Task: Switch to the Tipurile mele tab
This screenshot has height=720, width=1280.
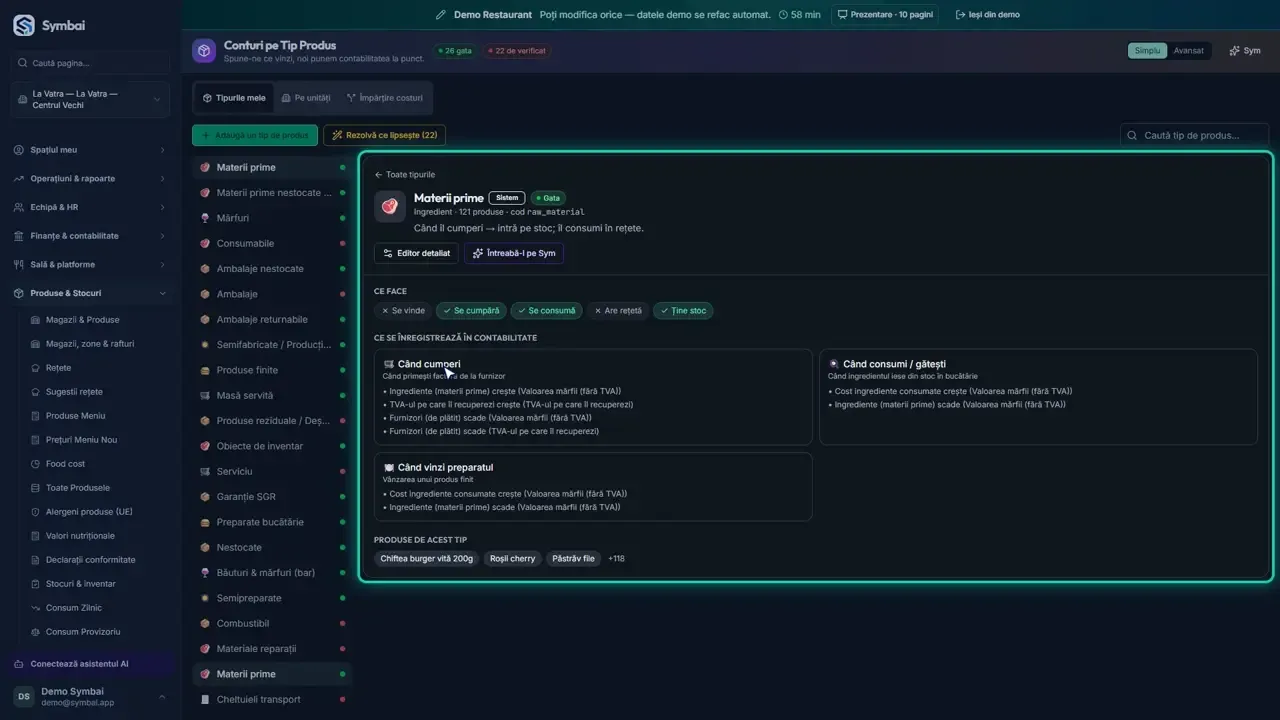Action: pos(234,98)
